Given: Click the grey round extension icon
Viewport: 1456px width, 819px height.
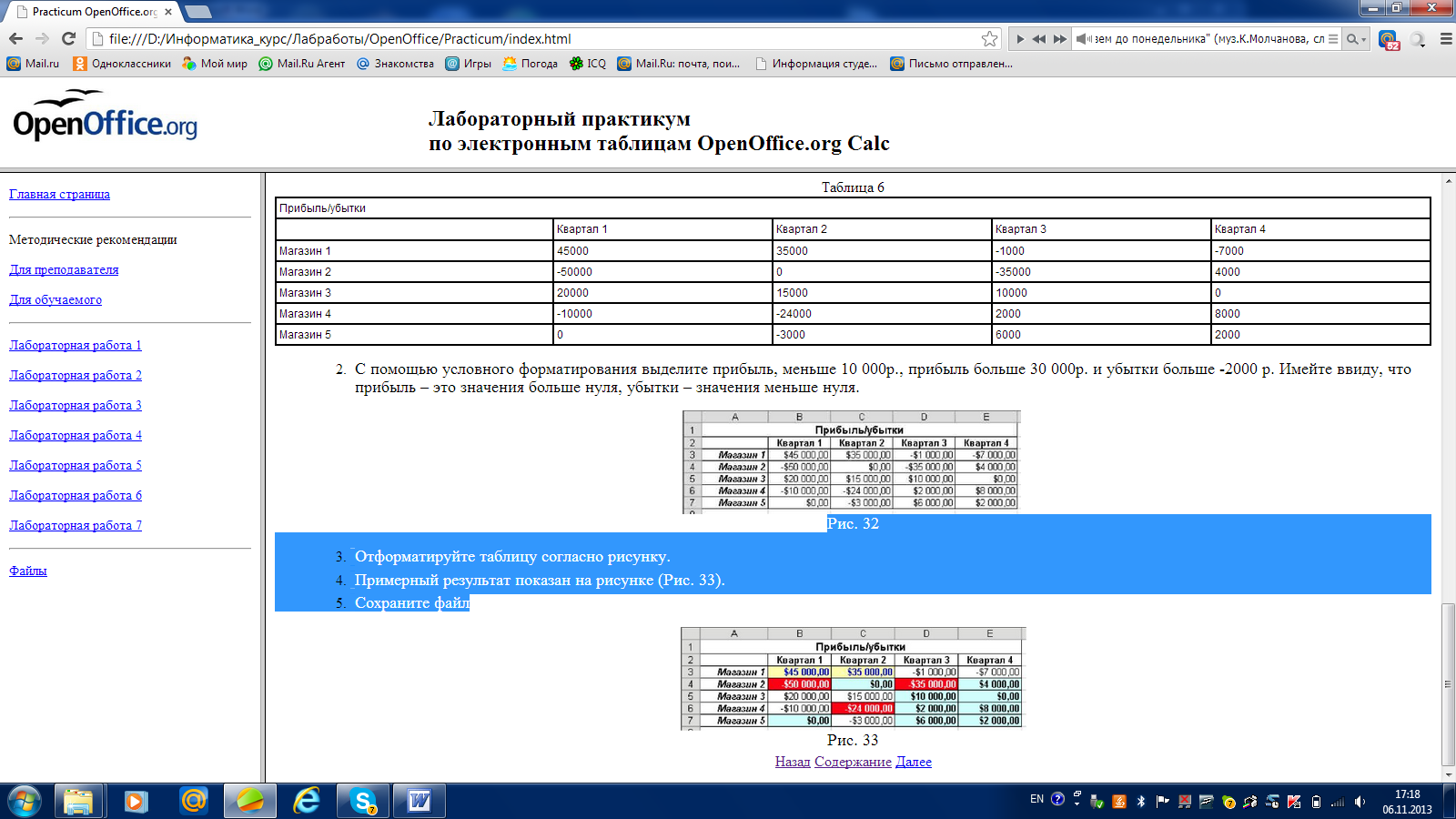Looking at the screenshot, I should coord(1417,39).
